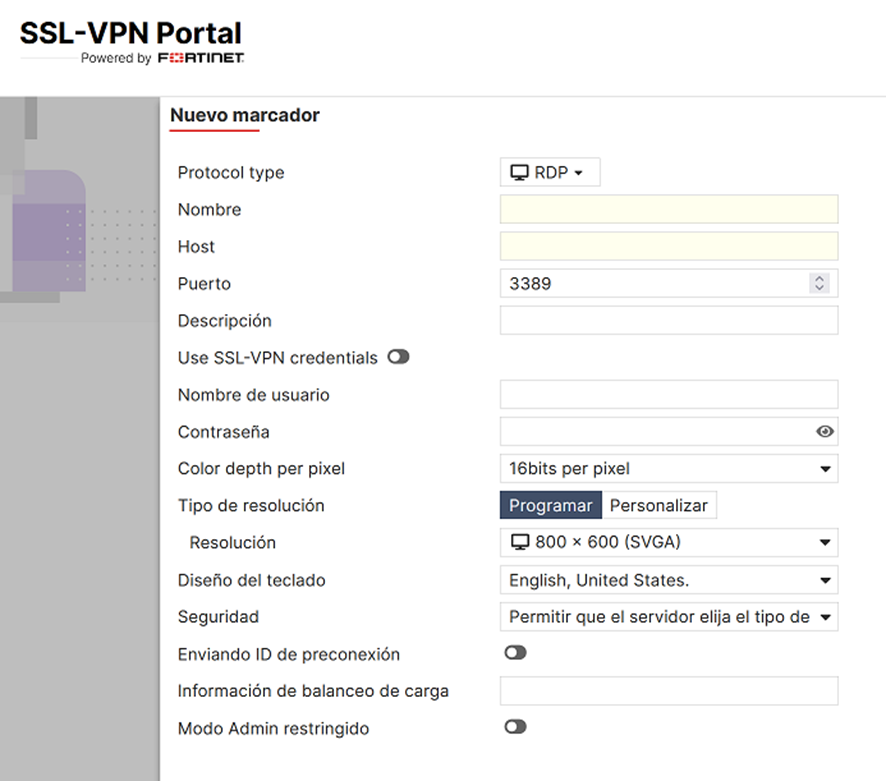Click the RDP monitor icon in Protocol type

[x=519, y=172]
